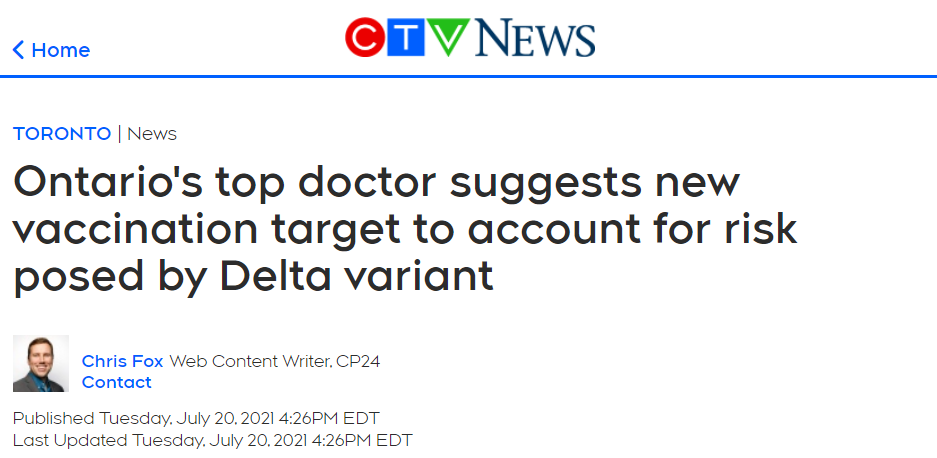Screen dimensions: 937x458
Task: Click "Web Content Writer, CP24" text
Action: tap(275, 361)
